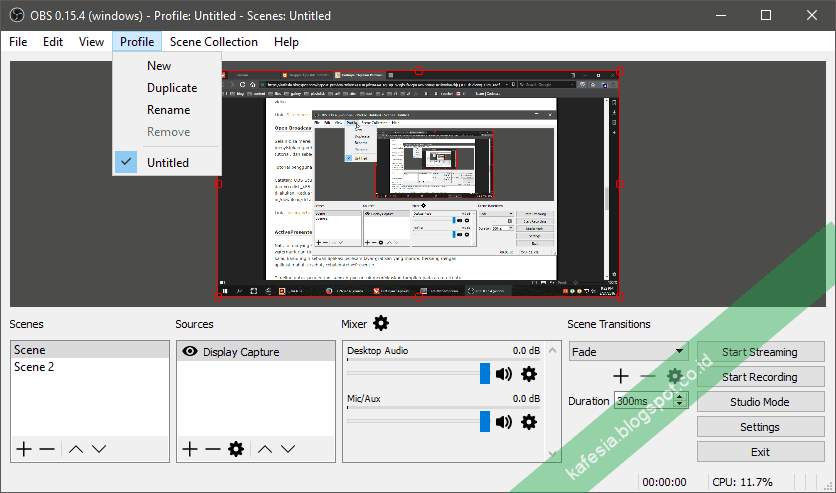Add a new source with plus icon
This screenshot has height=493, width=836.
(x=190, y=449)
